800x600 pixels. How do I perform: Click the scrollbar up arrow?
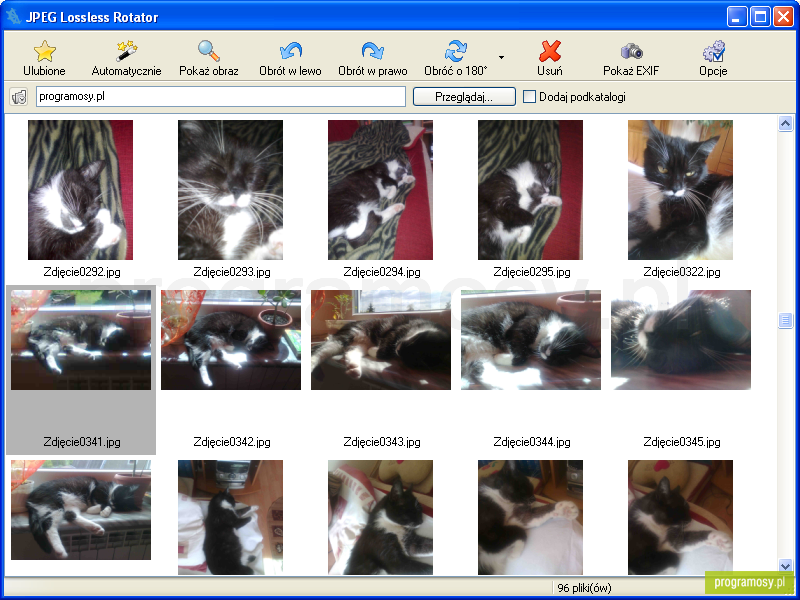tap(785, 123)
